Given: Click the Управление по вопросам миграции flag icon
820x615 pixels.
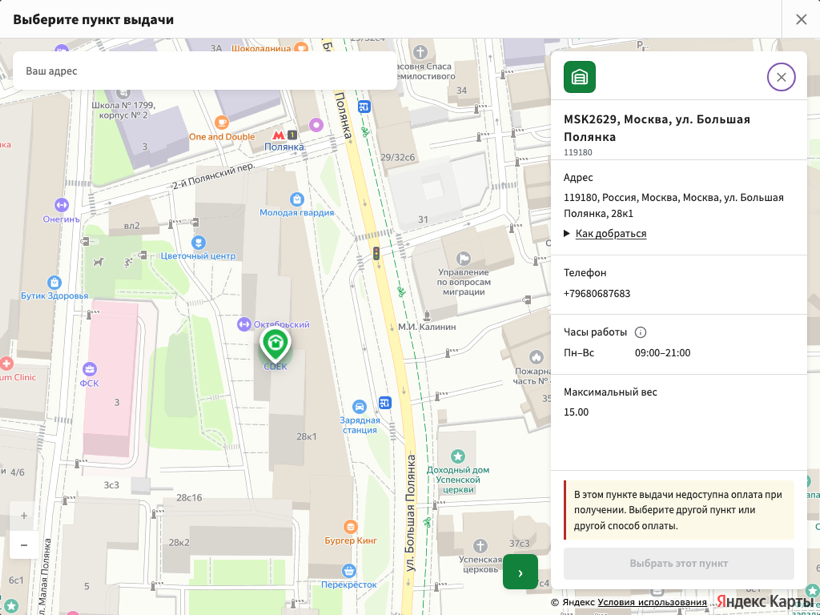Looking at the screenshot, I should point(463,258).
